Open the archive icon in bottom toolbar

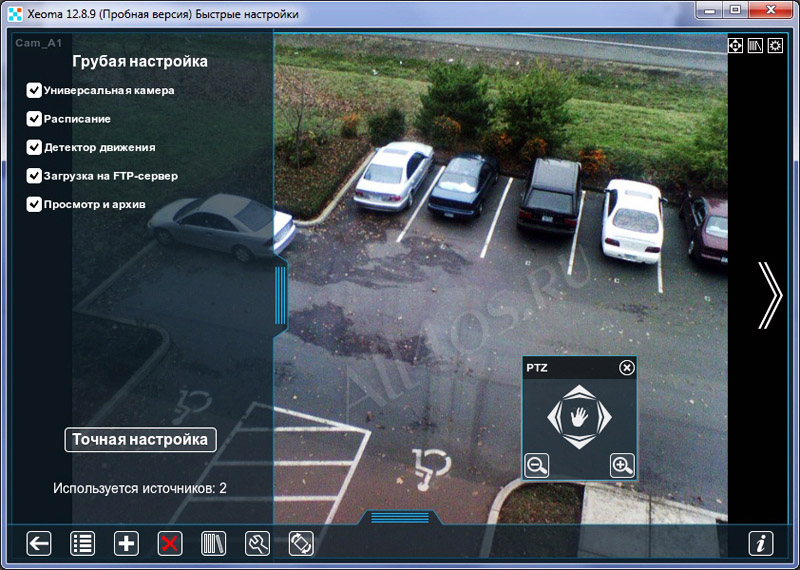[x=213, y=543]
